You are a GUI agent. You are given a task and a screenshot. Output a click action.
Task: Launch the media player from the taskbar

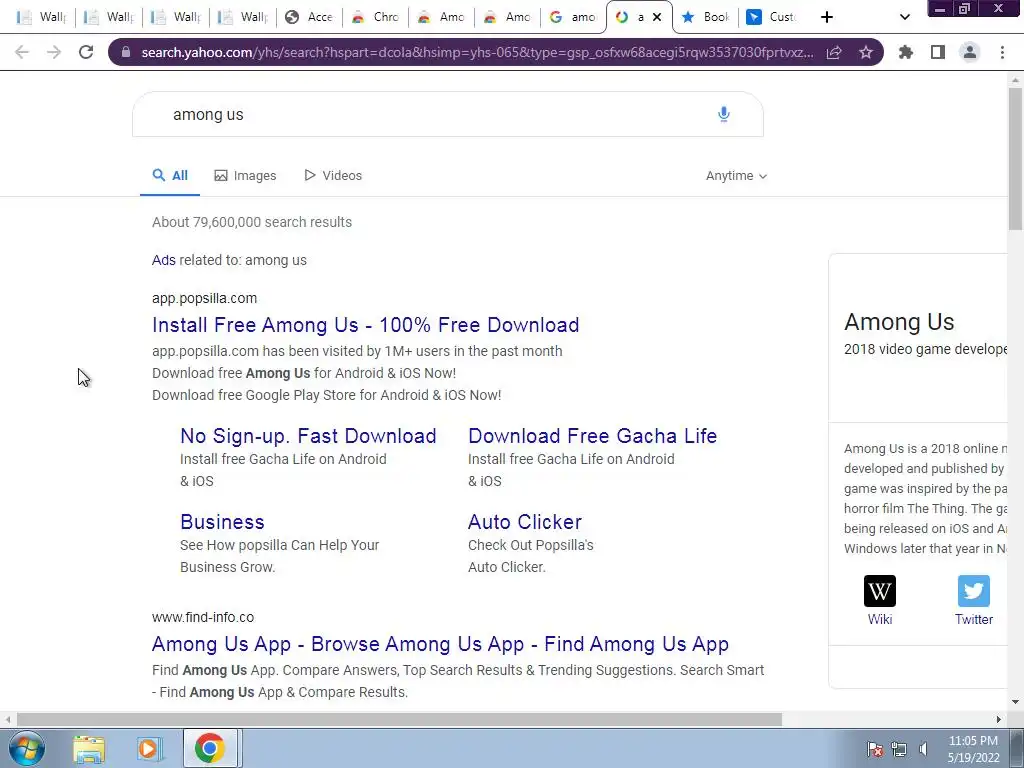click(x=148, y=749)
